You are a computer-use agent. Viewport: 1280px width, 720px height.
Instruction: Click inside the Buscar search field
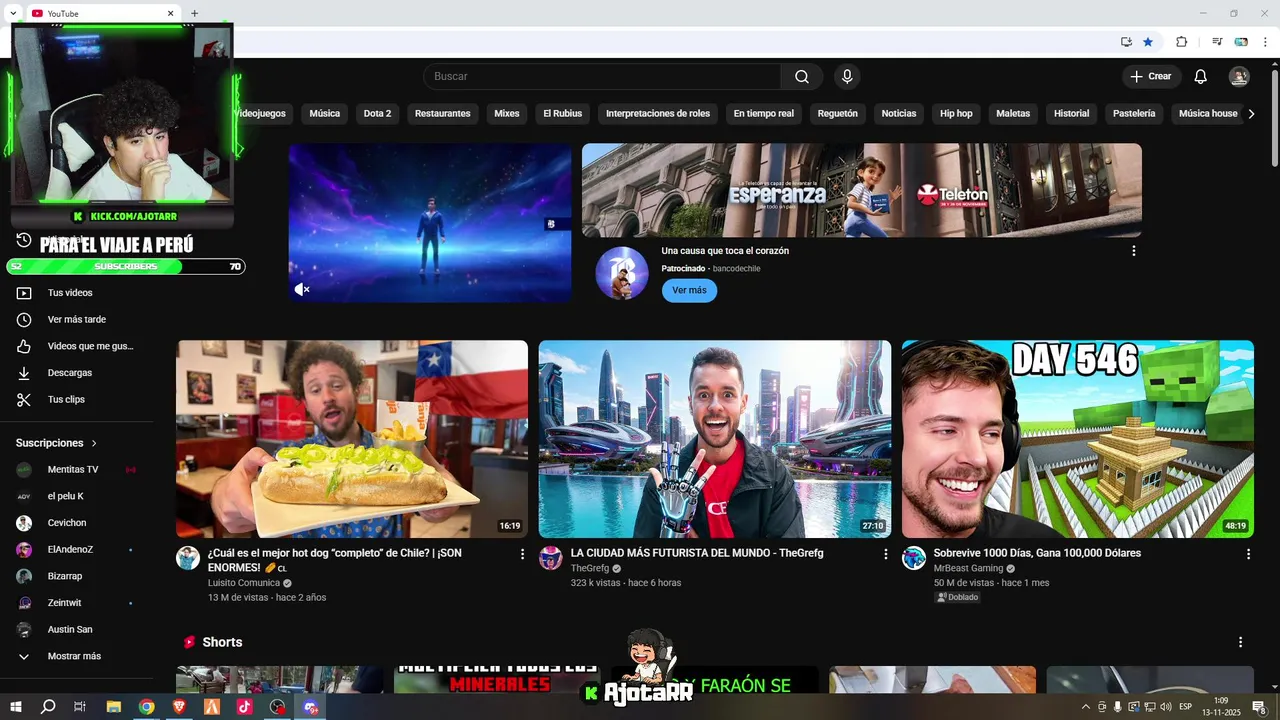tap(603, 77)
